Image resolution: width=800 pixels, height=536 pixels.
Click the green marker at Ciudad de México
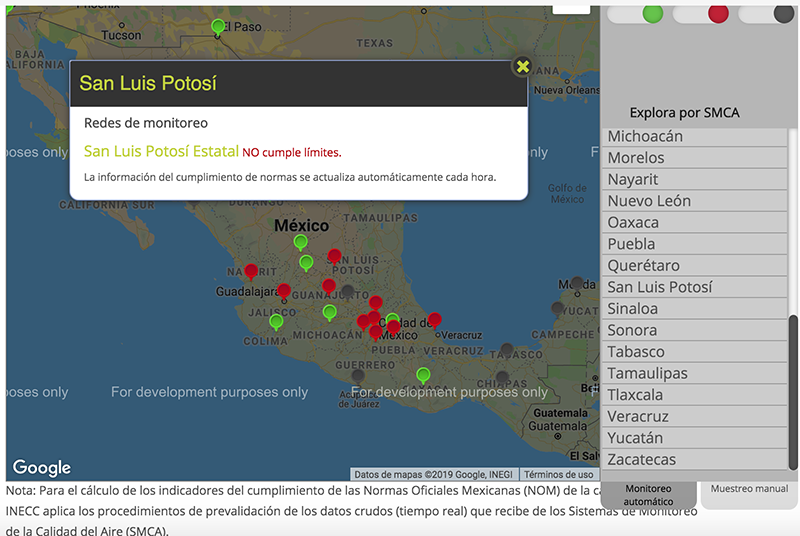coord(392,320)
